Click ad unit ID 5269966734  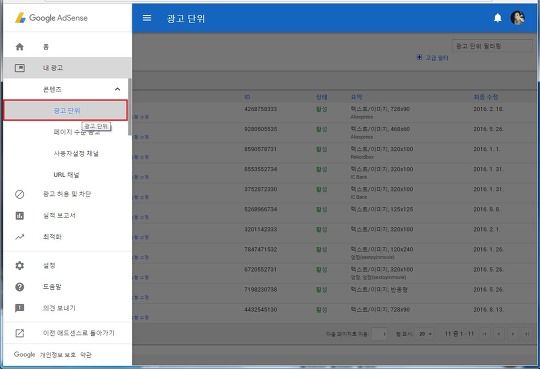(x=260, y=209)
